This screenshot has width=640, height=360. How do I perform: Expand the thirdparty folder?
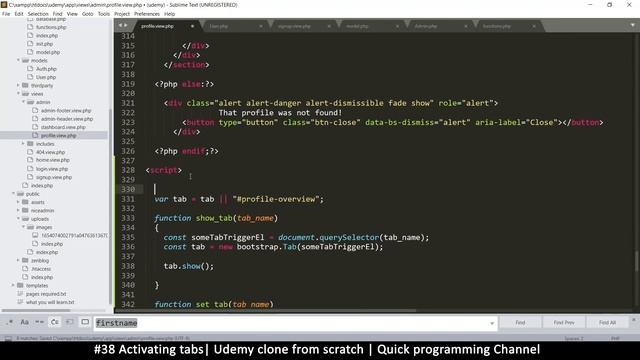(18, 85)
